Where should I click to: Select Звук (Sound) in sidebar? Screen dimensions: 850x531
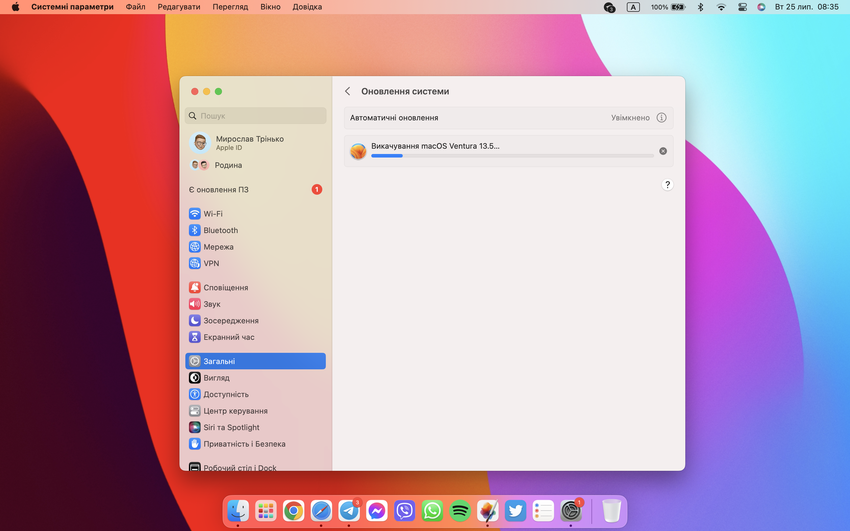click(212, 304)
